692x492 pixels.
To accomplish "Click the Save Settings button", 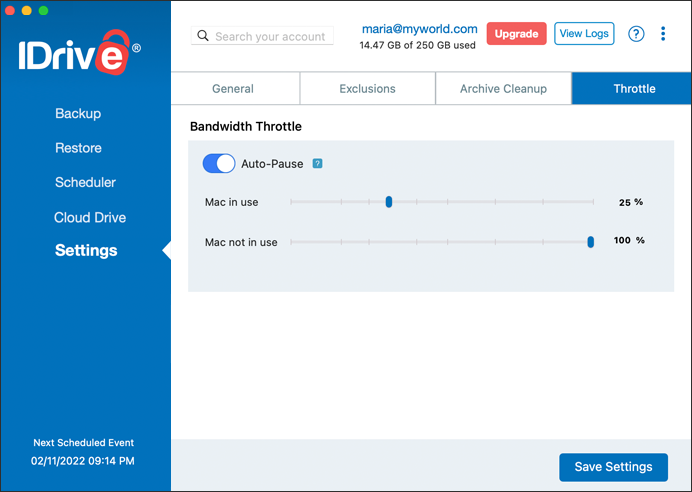I will coord(613,467).
